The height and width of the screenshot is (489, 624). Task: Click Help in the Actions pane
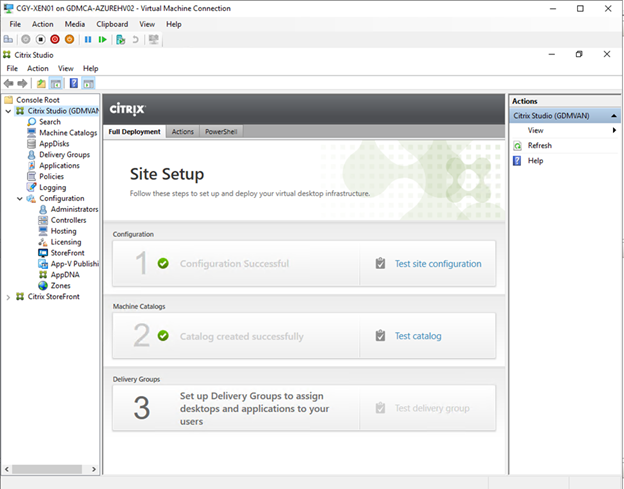(535, 161)
